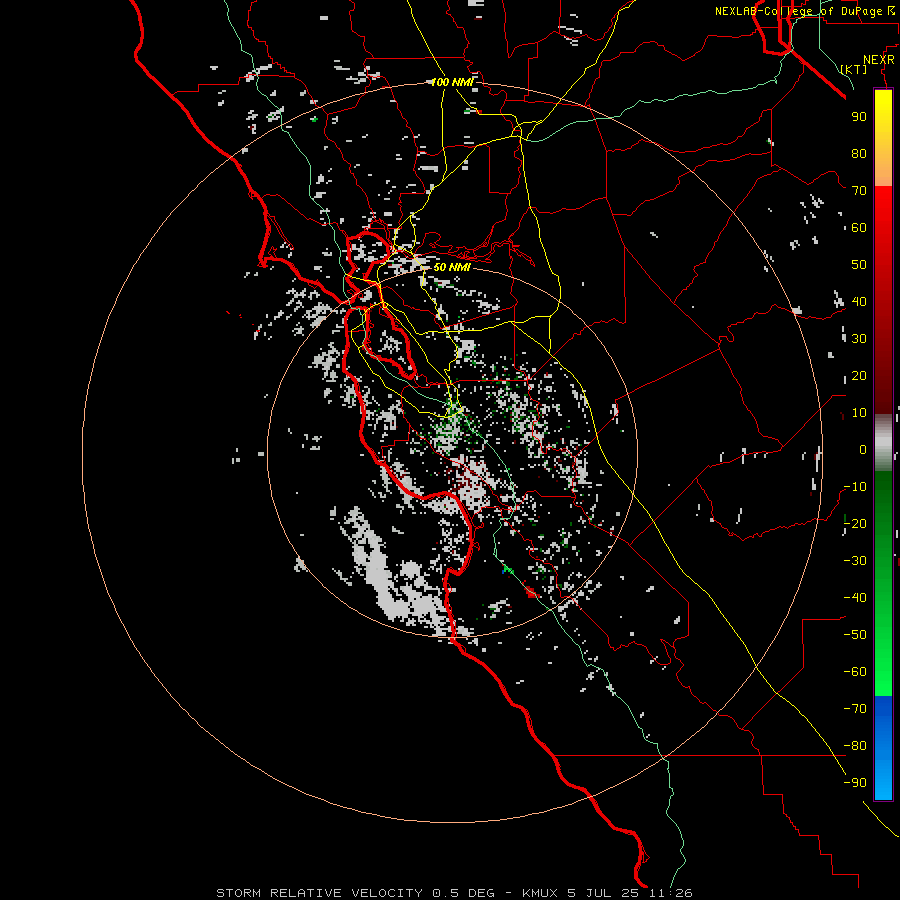The width and height of the screenshot is (900, 900).
Task: Click the "100 NMI" range ring label
Action: 452,83
